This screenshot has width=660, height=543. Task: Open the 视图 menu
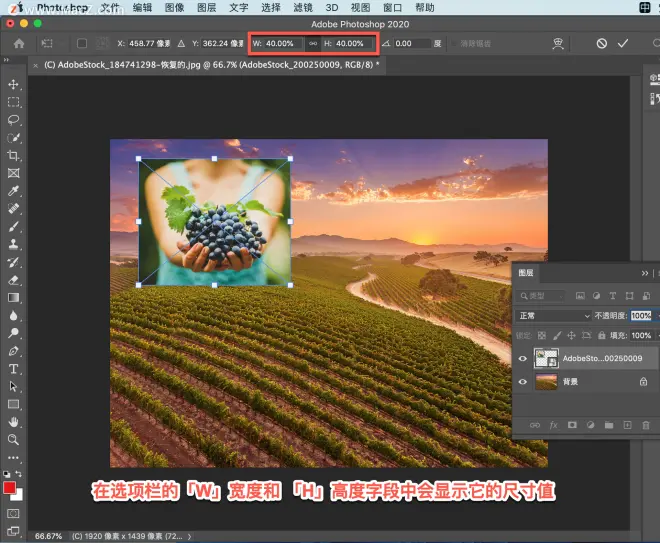click(x=361, y=8)
